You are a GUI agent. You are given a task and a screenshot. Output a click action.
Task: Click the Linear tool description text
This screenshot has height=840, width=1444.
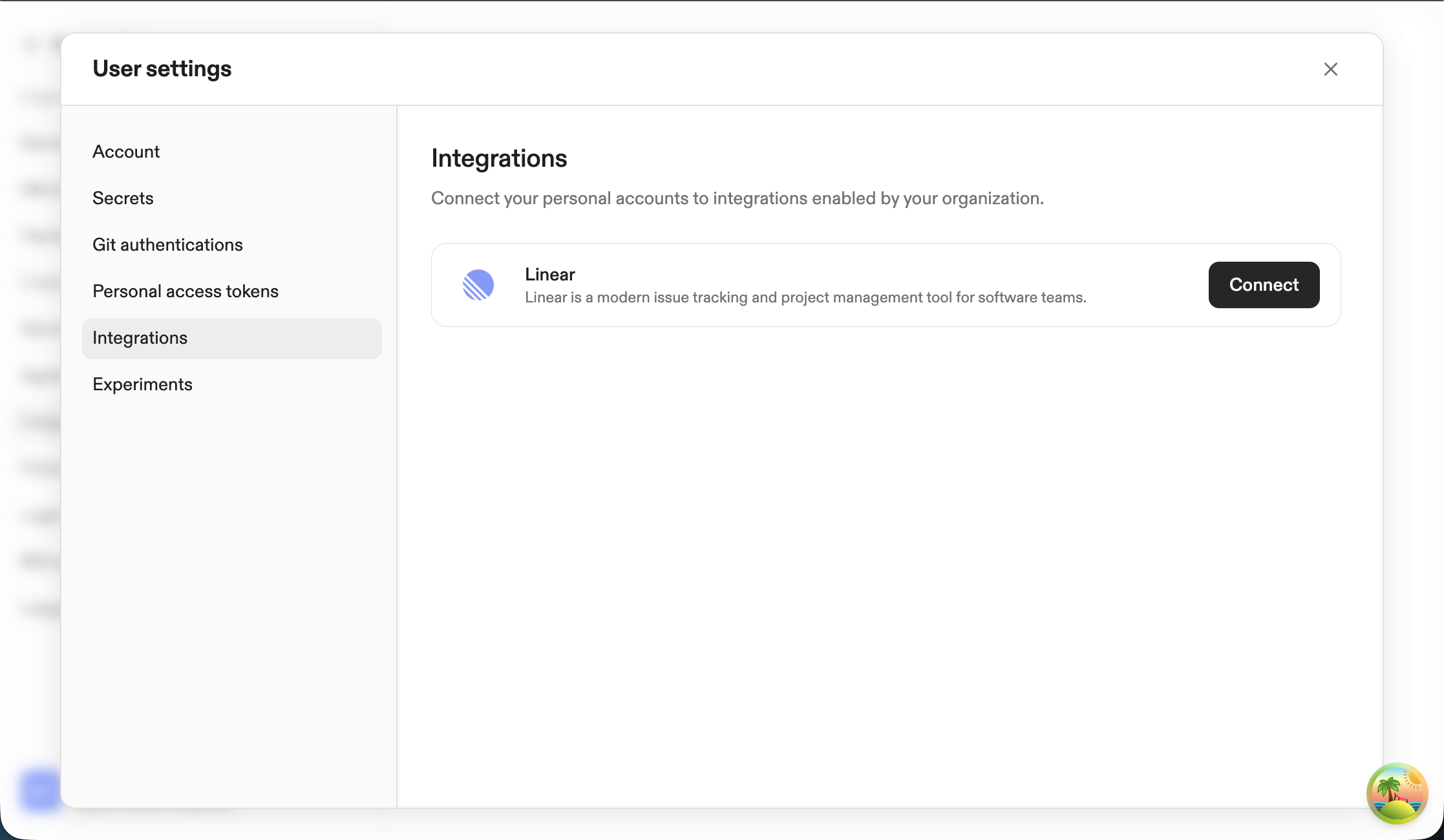(806, 297)
